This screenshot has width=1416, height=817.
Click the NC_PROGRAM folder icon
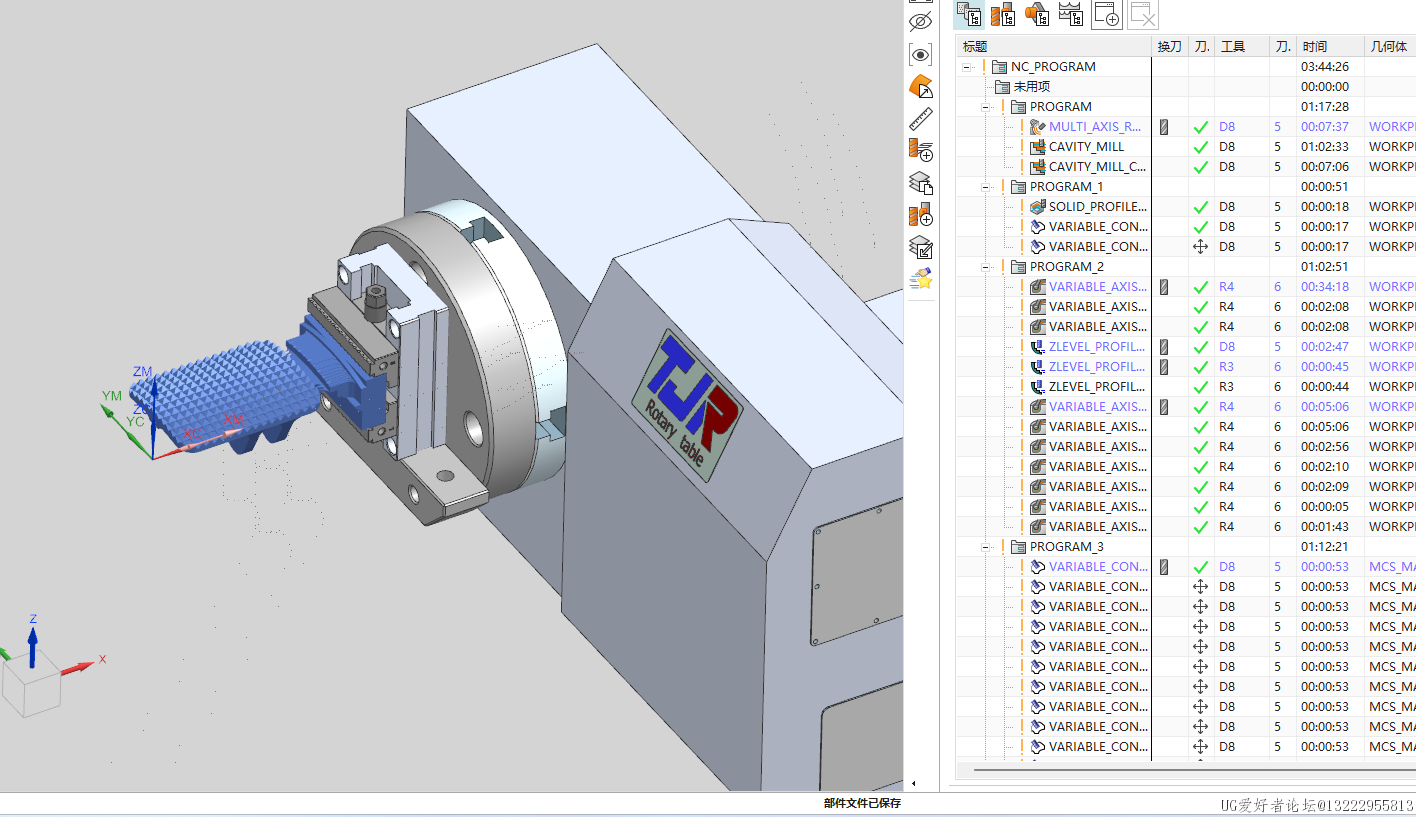coord(999,67)
